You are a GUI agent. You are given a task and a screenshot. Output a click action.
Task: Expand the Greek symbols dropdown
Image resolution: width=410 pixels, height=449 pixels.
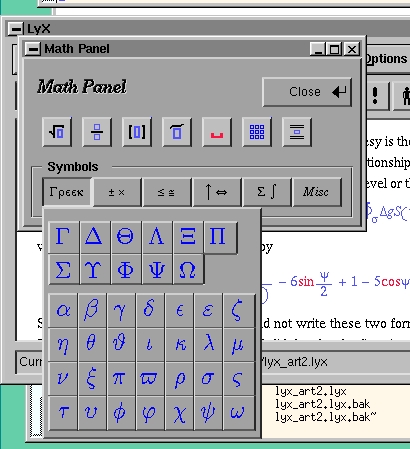67,192
